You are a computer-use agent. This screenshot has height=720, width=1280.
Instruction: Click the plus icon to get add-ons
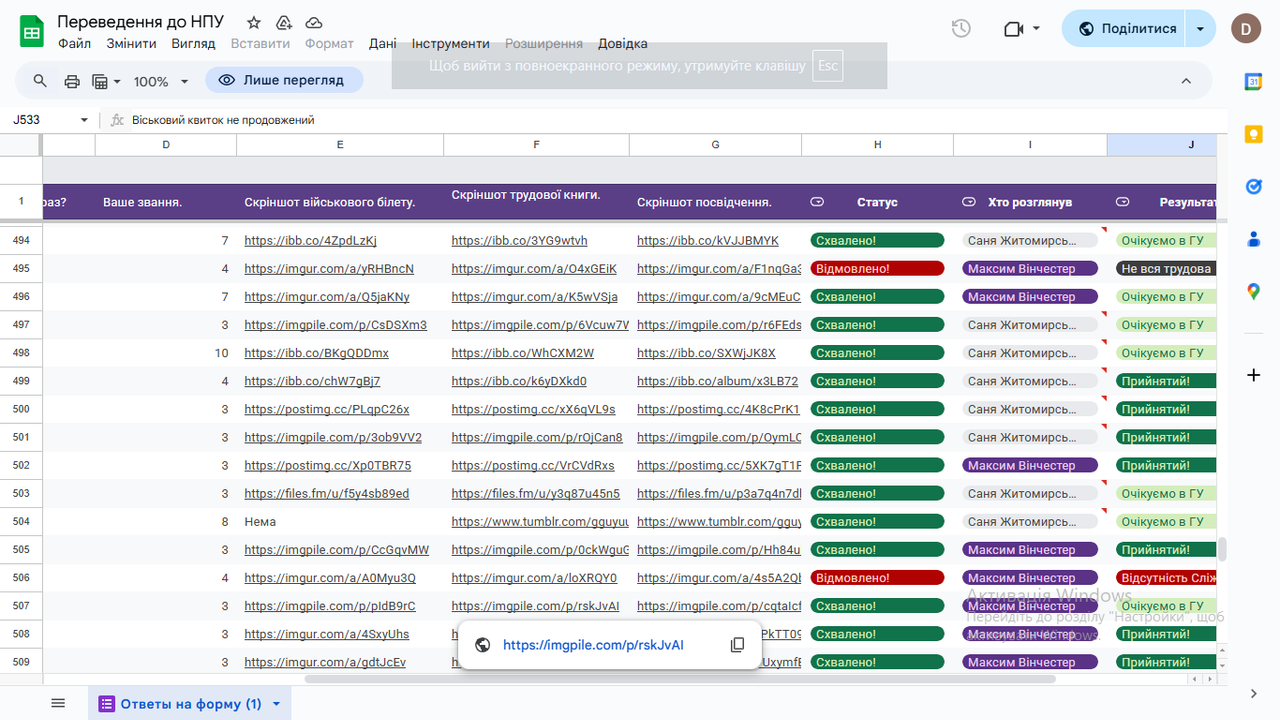(1254, 375)
